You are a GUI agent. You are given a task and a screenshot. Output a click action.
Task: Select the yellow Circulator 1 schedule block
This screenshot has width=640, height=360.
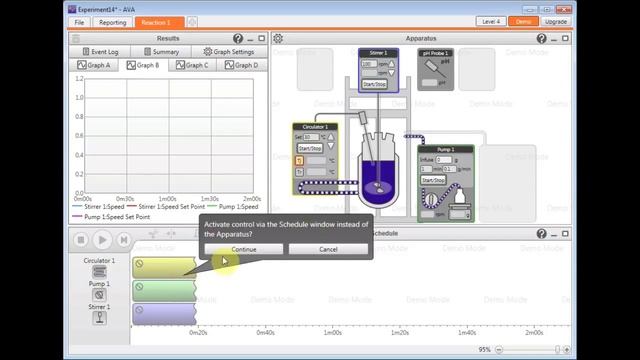point(164,267)
